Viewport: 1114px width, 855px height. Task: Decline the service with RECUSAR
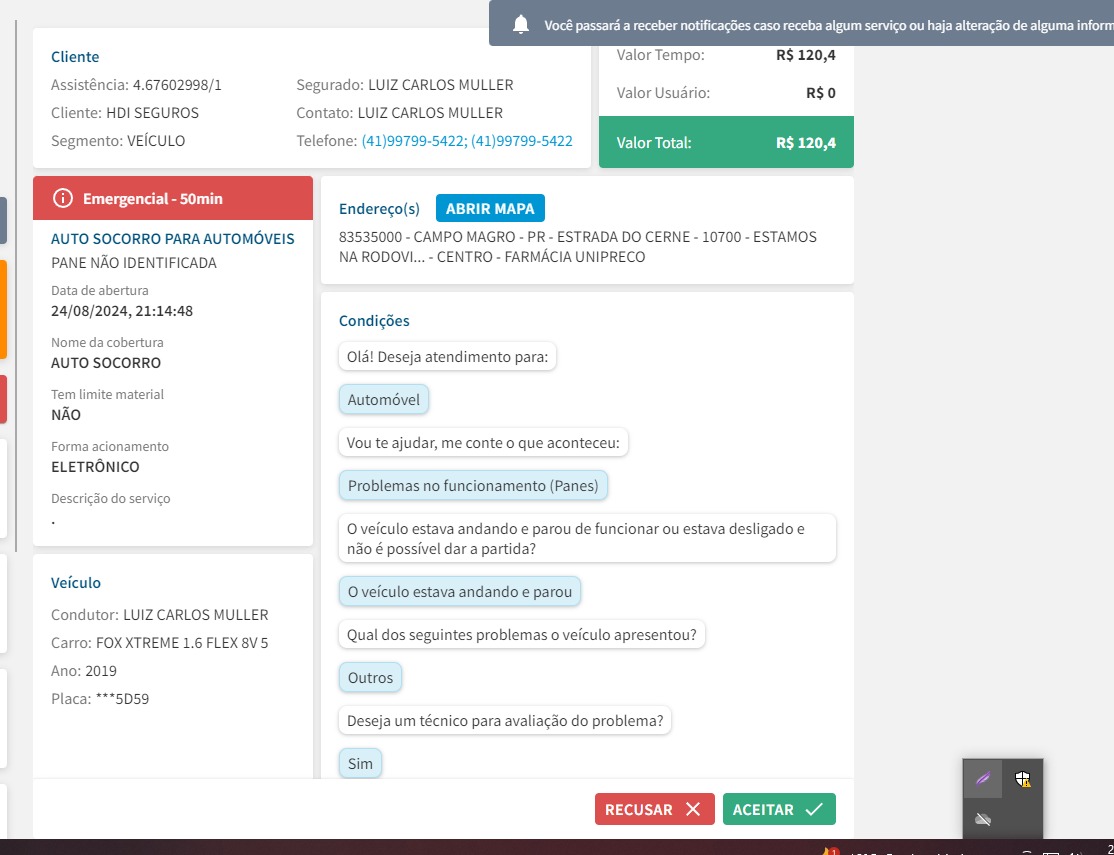pyautogui.click(x=654, y=809)
